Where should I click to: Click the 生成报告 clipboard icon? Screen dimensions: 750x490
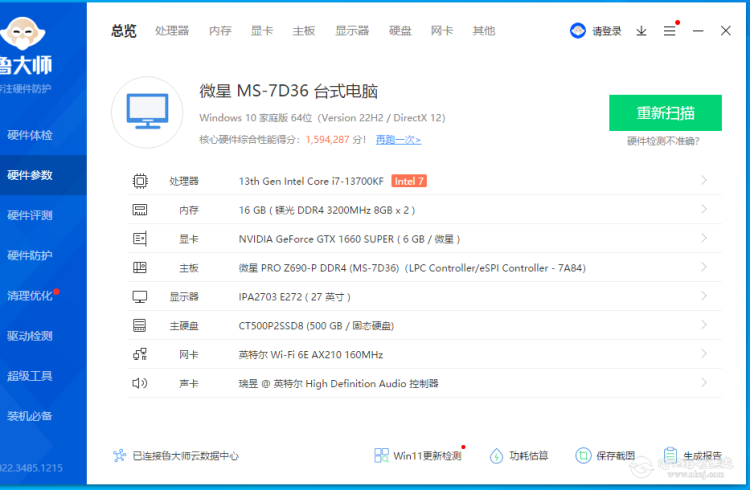point(671,455)
